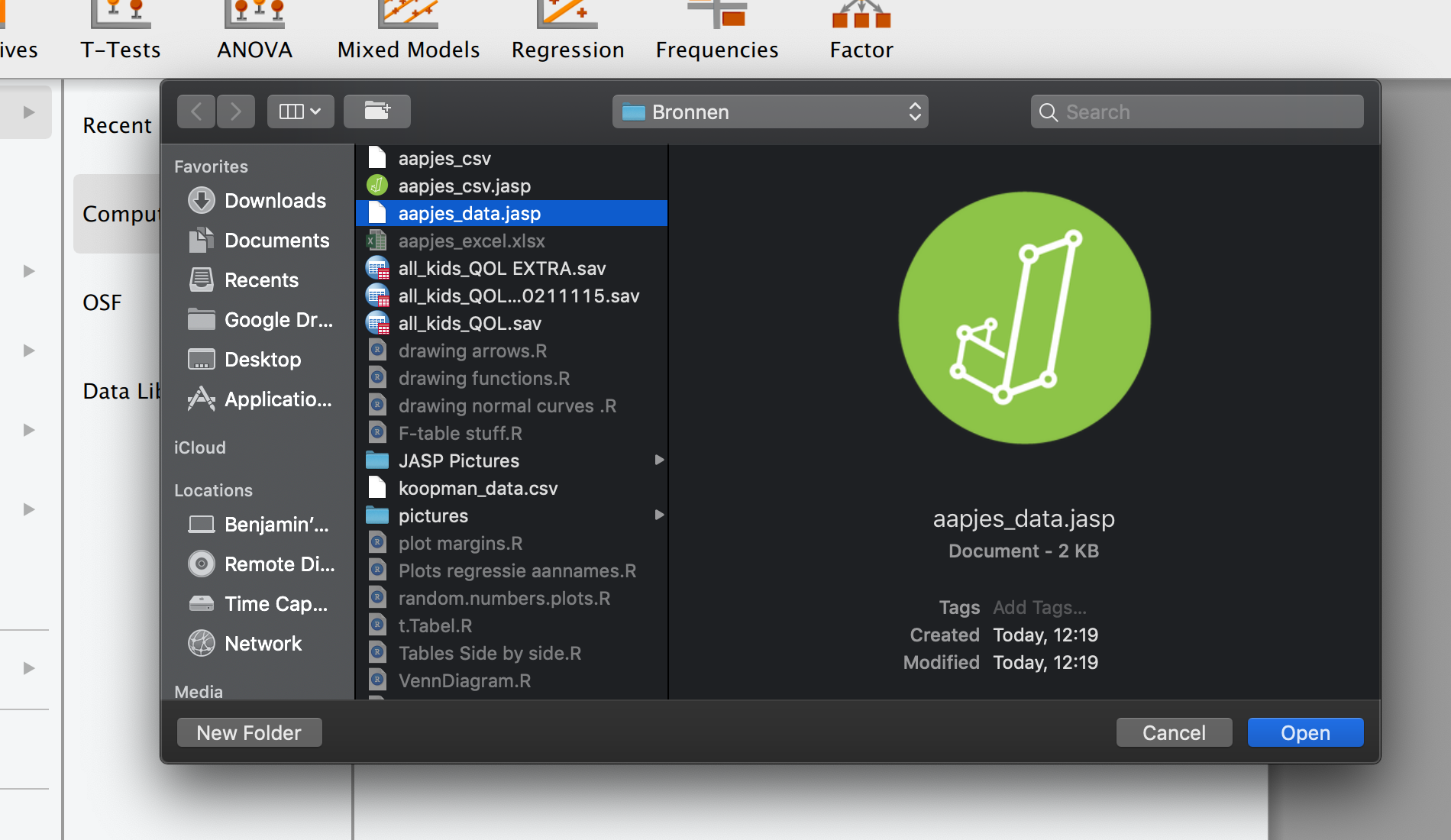Add tags in the Add Tags field
1451x840 pixels.
(1039, 608)
